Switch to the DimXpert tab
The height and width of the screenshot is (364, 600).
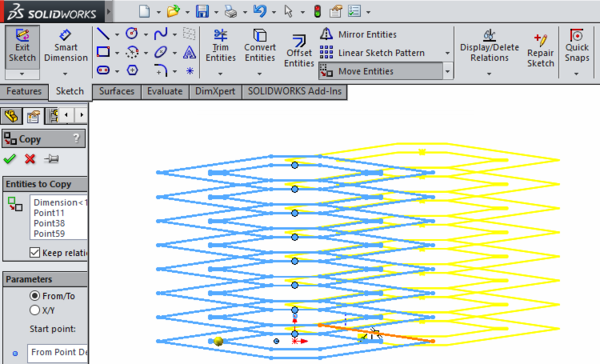coord(215,91)
